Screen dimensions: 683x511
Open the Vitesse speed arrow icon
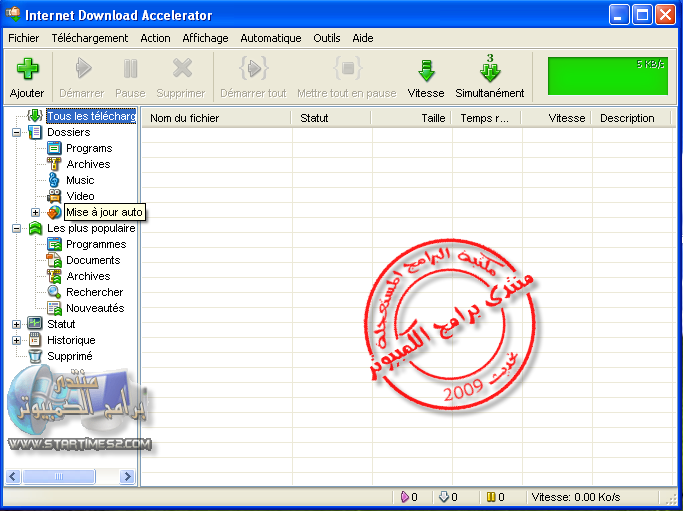(x=426, y=71)
